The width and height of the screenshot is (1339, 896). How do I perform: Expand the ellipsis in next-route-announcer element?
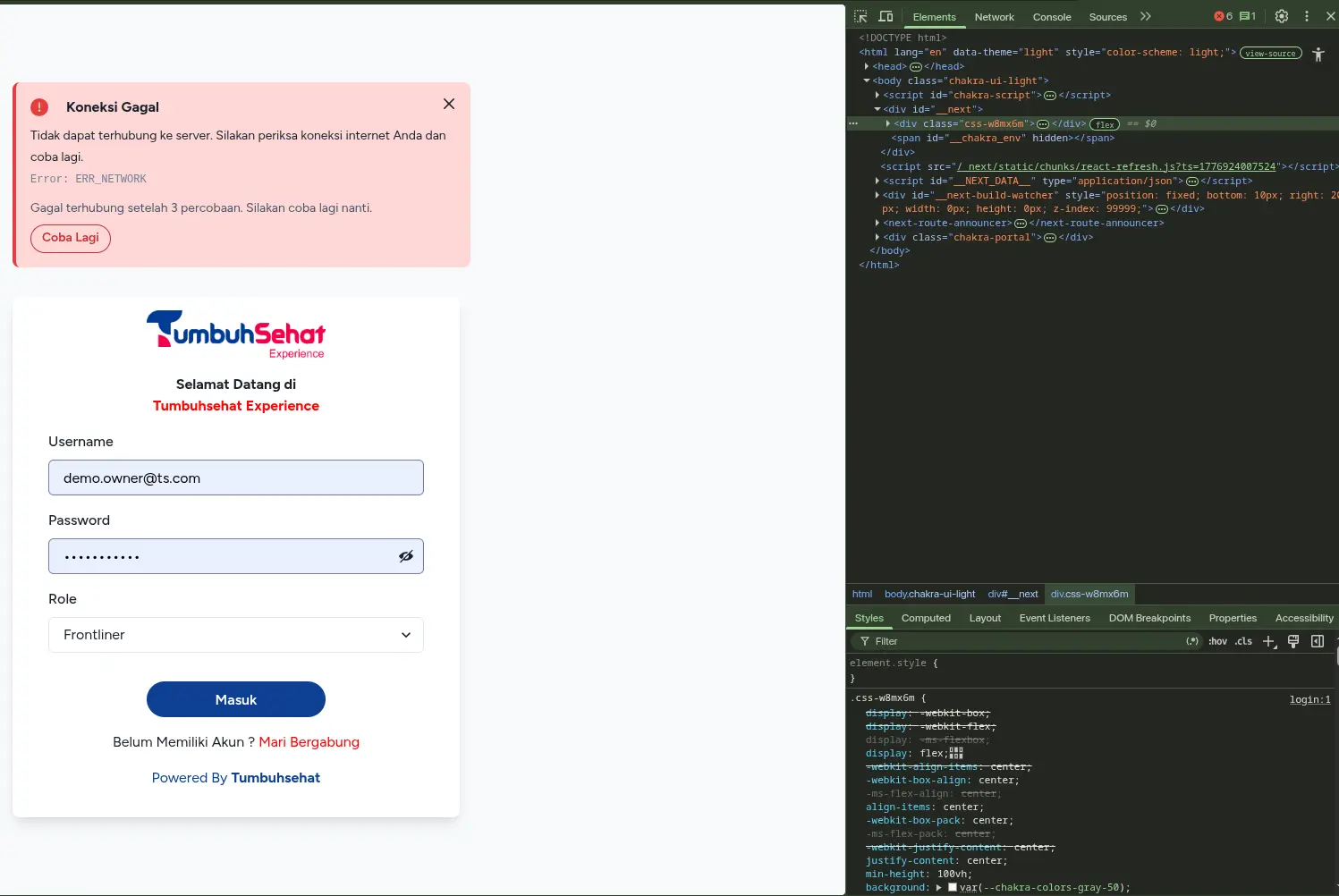tap(1021, 224)
